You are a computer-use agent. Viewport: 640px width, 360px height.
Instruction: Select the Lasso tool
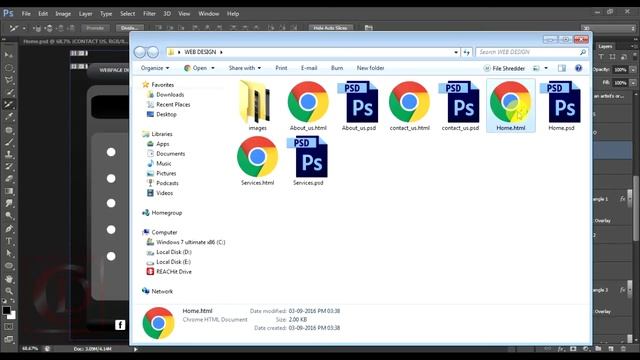pos(9,80)
